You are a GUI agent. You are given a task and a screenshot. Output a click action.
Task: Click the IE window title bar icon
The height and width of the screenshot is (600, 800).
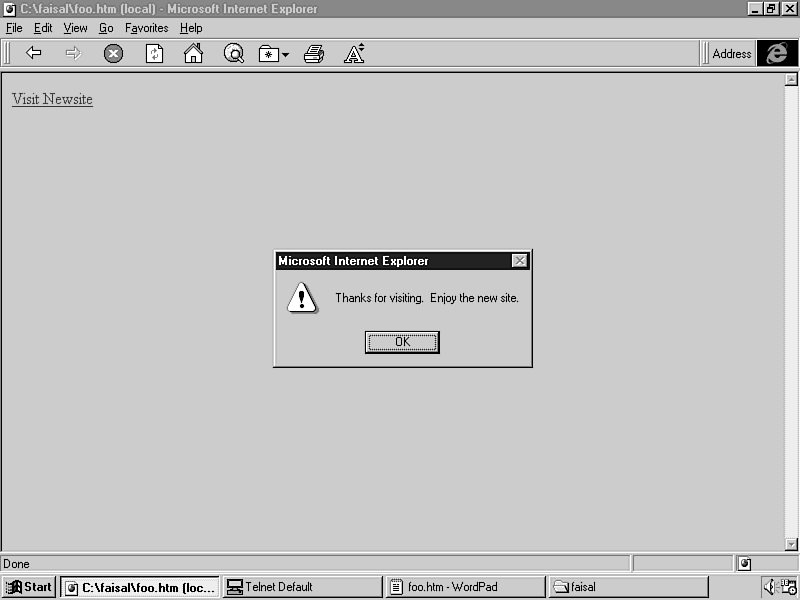click(9, 9)
